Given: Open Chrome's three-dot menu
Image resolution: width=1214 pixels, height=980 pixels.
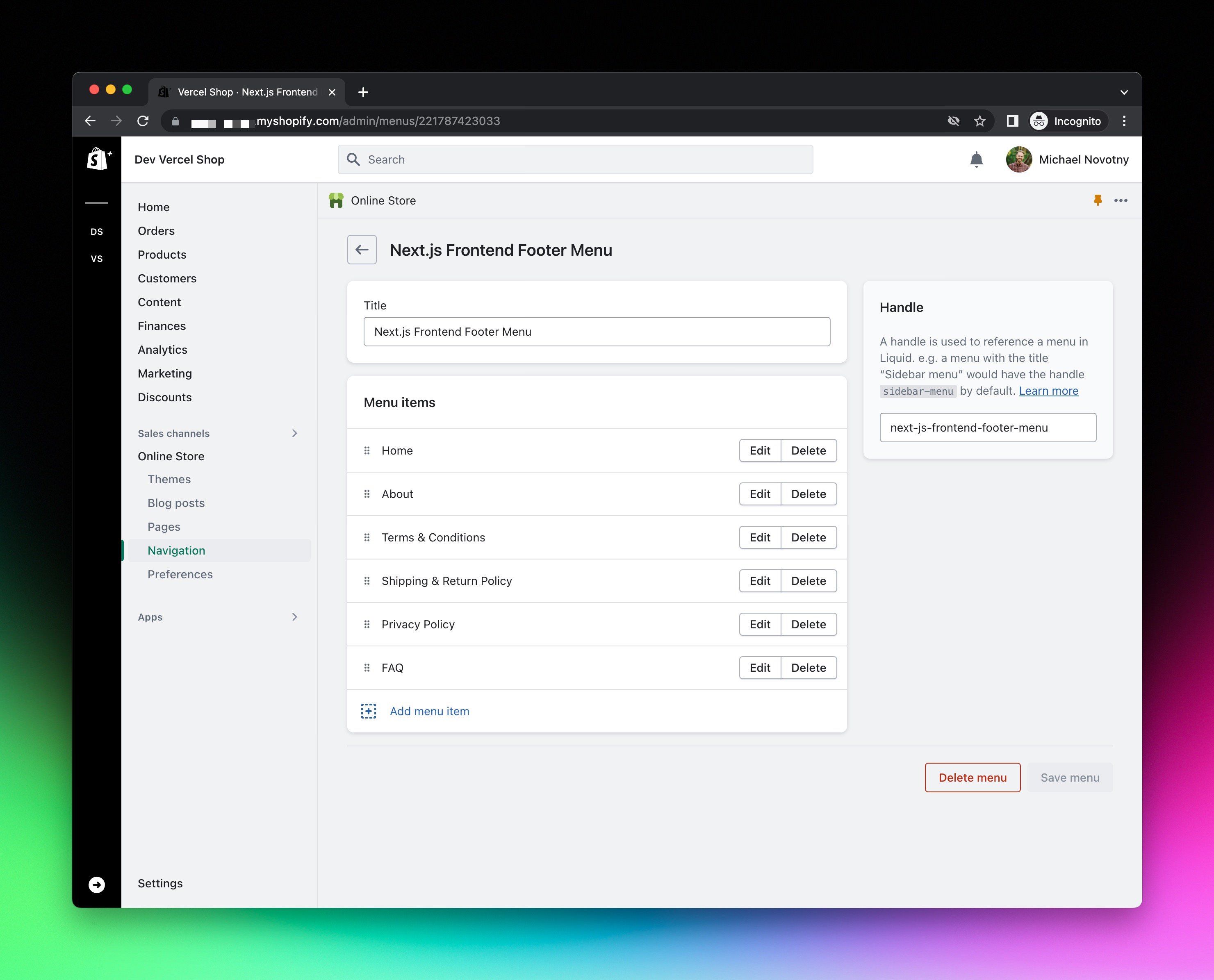Looking at the screenshot, I should 1124,121.
